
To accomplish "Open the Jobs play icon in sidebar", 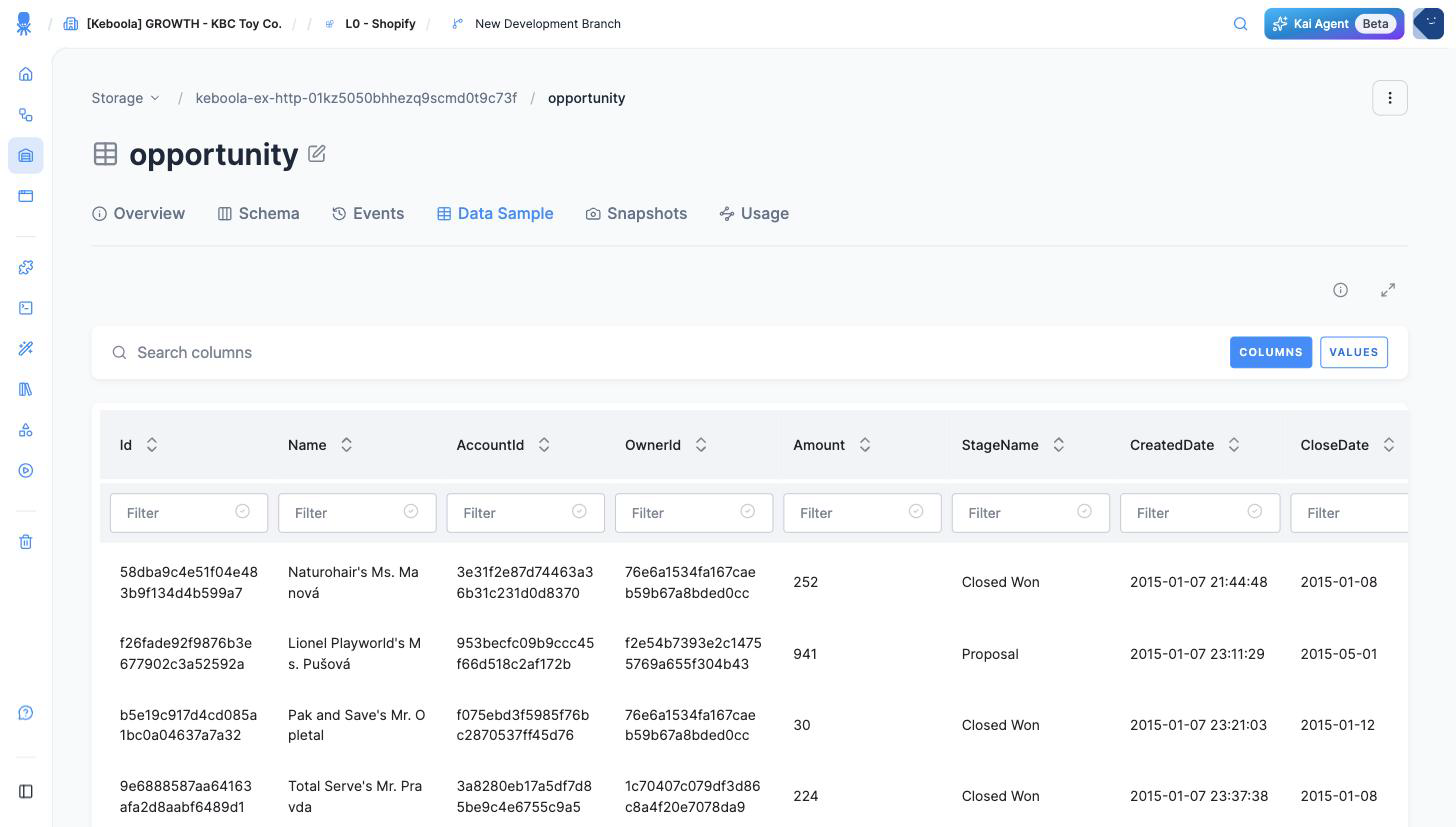I will (26, 470).
